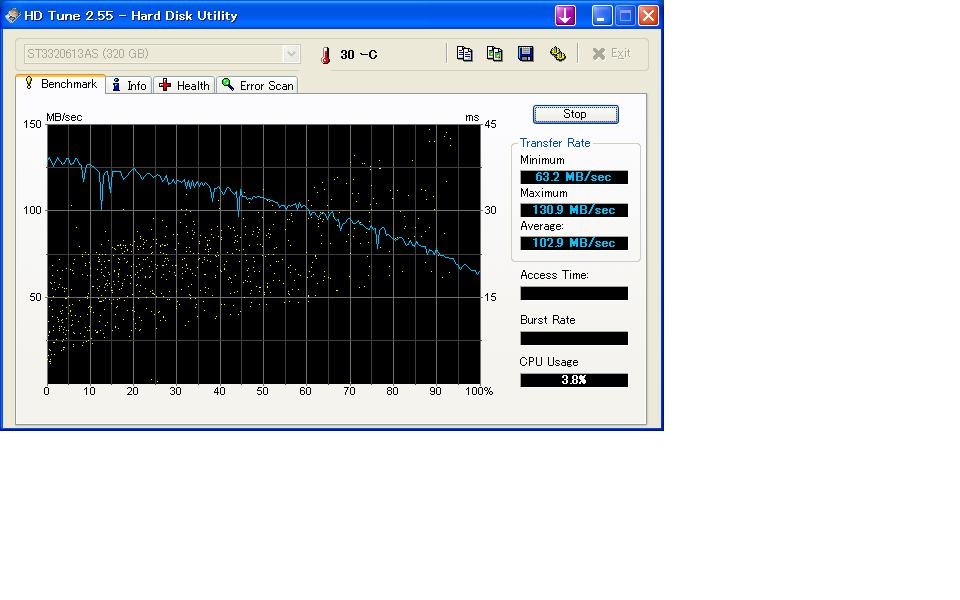
Task: Open the Health tab
Action: tap(184, 85)
